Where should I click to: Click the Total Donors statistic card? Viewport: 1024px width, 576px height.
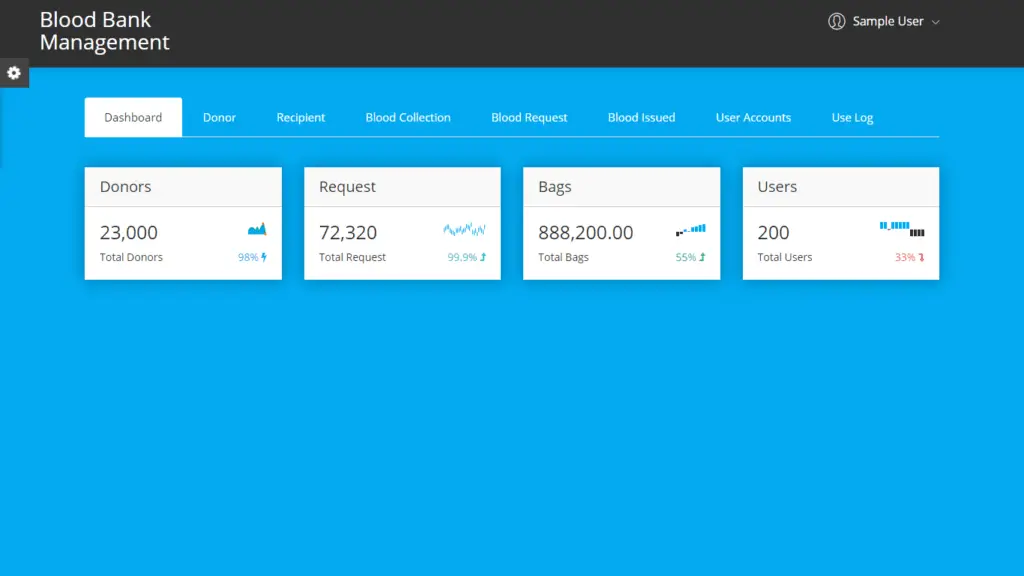click(183, 223)
